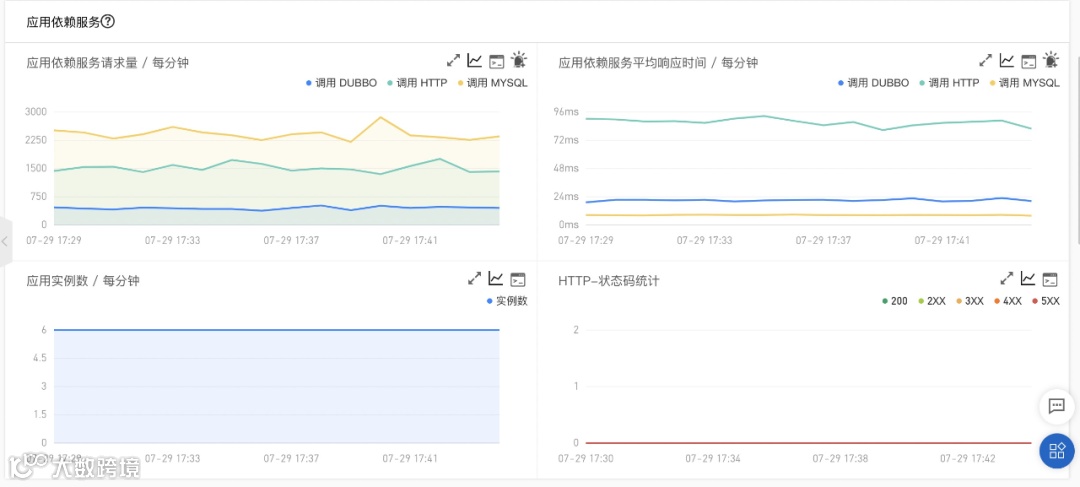
Task: Expand the 应用实例数 chart to fullscreen
Action: point(475,279)
